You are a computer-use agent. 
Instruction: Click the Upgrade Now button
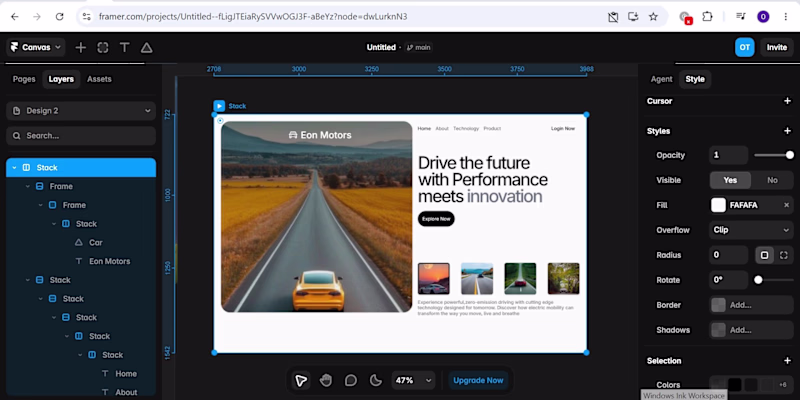(x=478, y=380)
